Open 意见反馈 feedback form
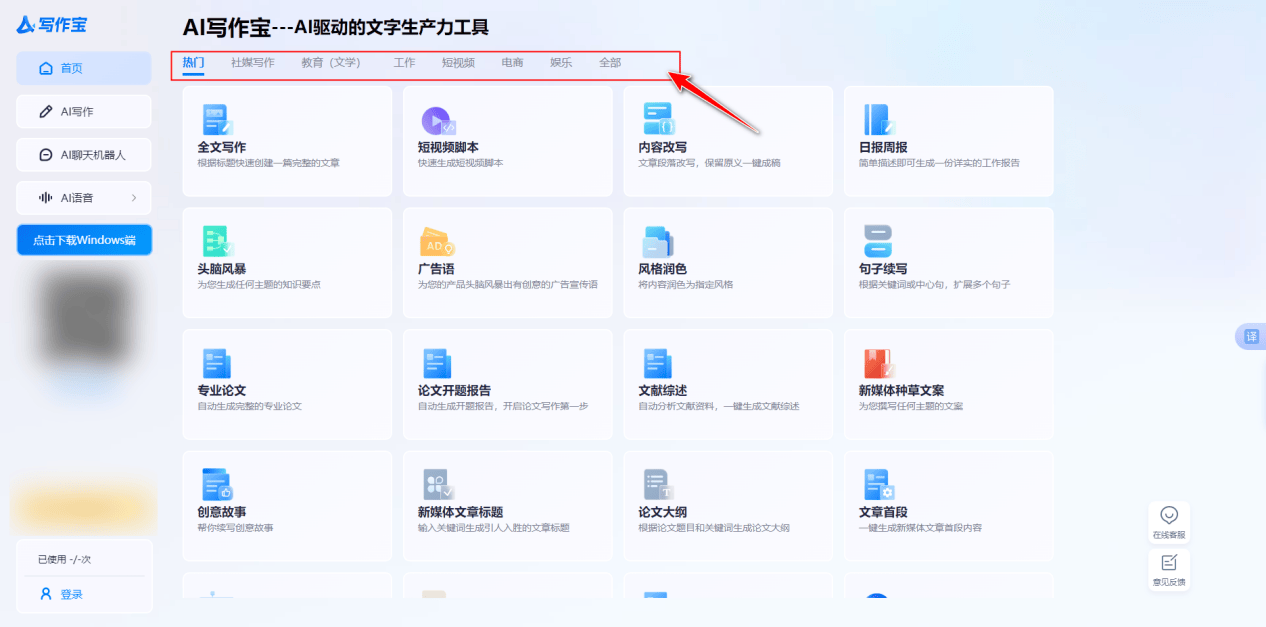Viewport: 1266px width, 627px height. [1169, 569]
